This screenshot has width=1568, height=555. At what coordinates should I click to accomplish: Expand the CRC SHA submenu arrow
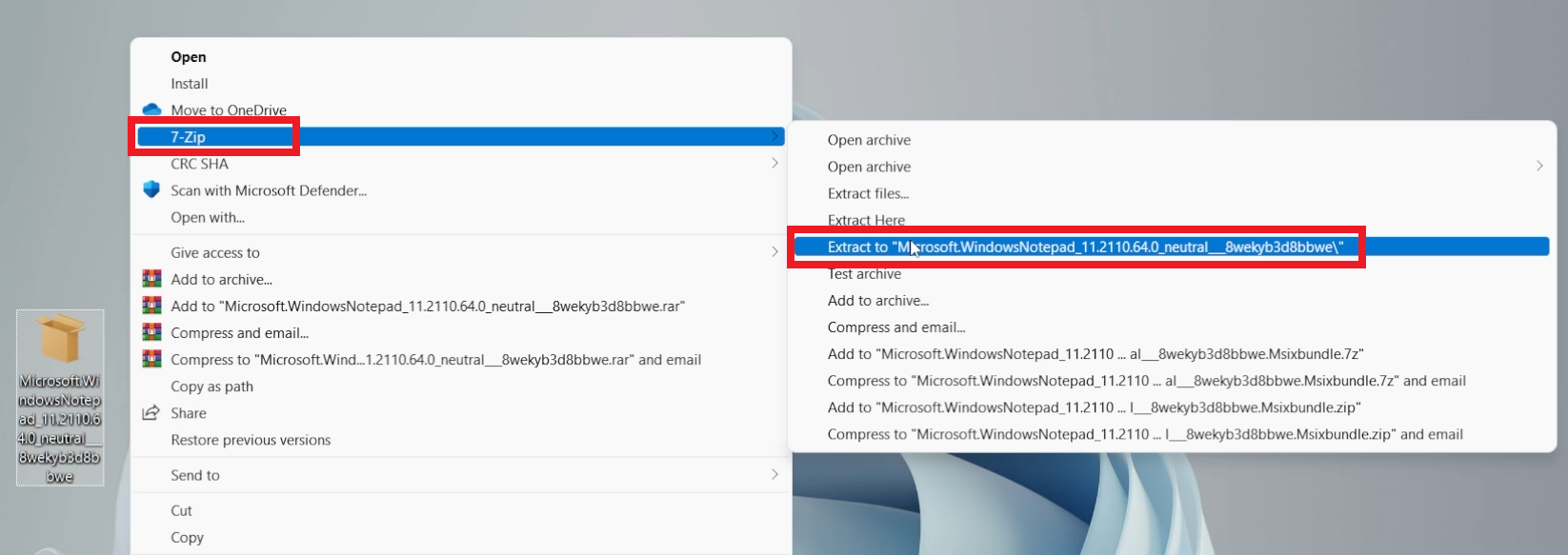pos(774,163)
